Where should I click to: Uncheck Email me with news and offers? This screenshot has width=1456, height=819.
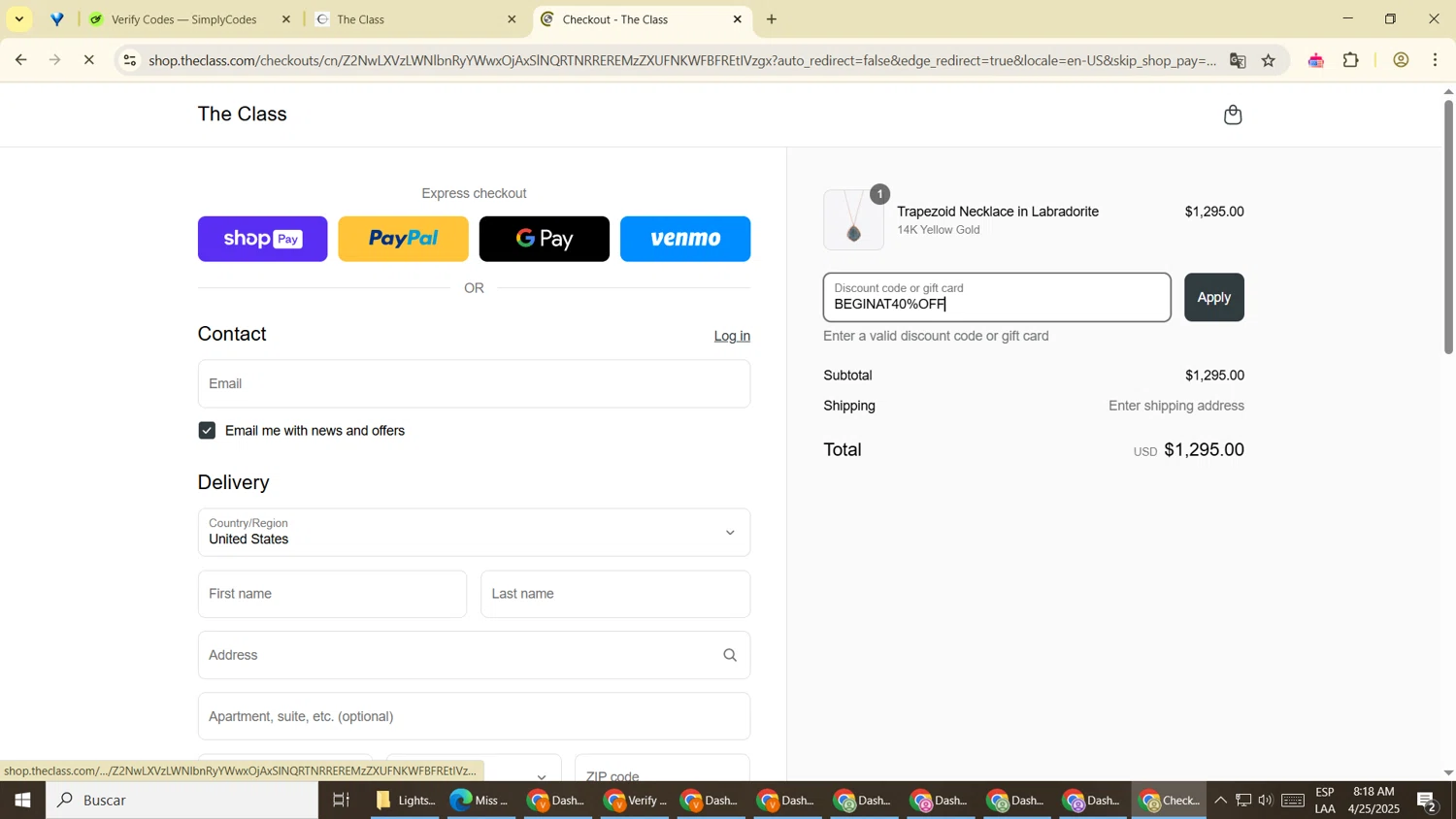[x=207, y=431]
